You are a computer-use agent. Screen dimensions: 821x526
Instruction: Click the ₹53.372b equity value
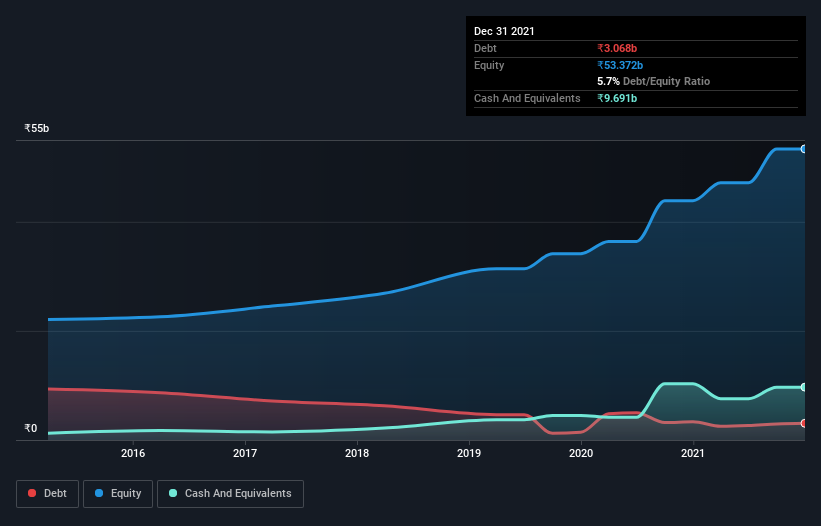point(620,65)
